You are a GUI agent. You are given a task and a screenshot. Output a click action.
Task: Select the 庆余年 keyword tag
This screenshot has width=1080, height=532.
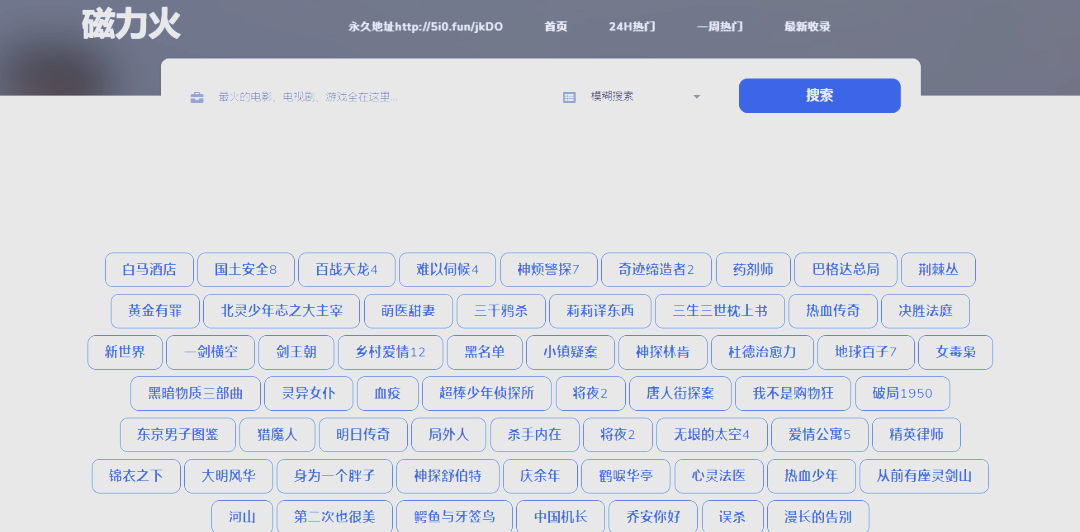click(x=540, y=476)
